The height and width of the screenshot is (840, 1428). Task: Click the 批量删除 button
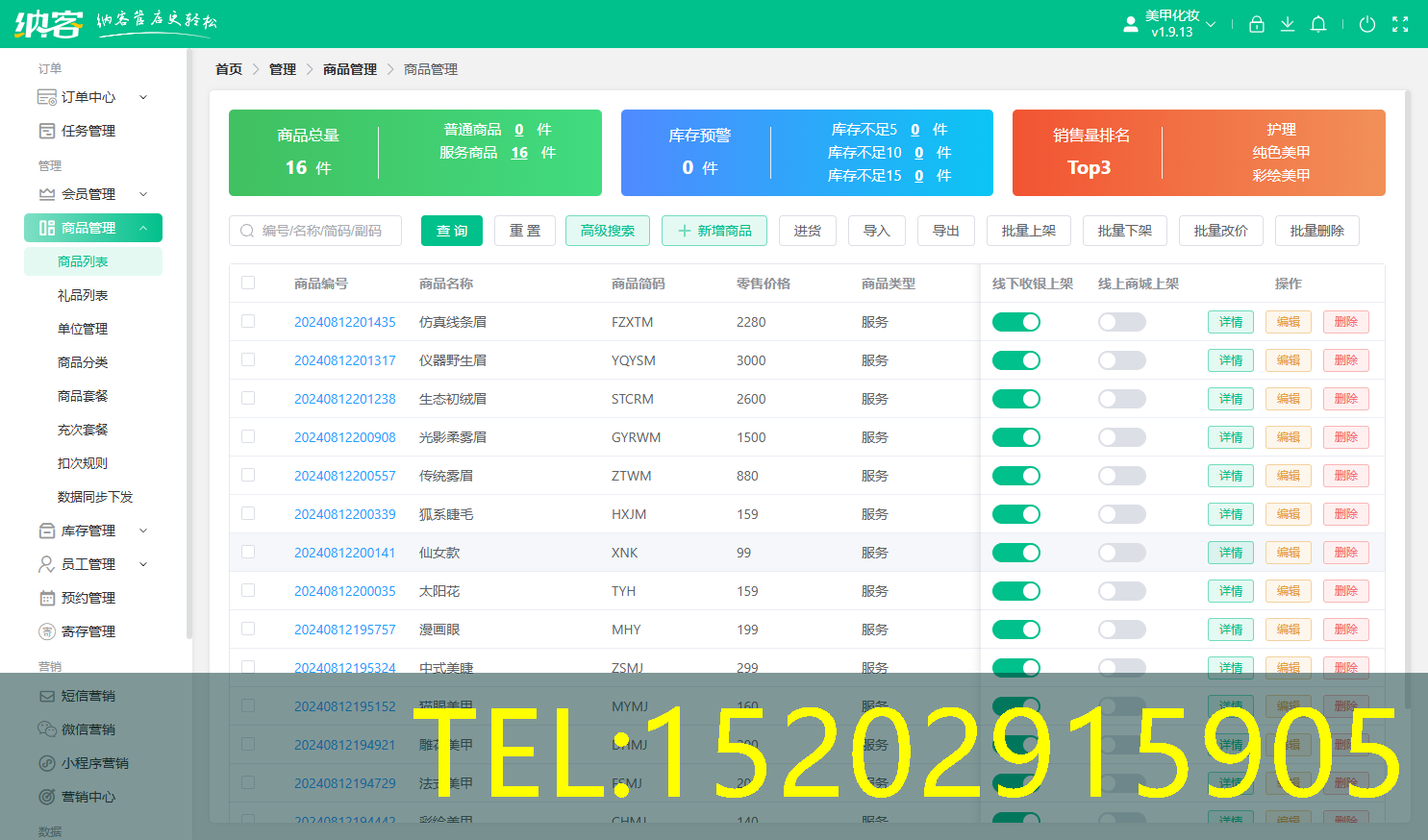(x=1317, y=231)
